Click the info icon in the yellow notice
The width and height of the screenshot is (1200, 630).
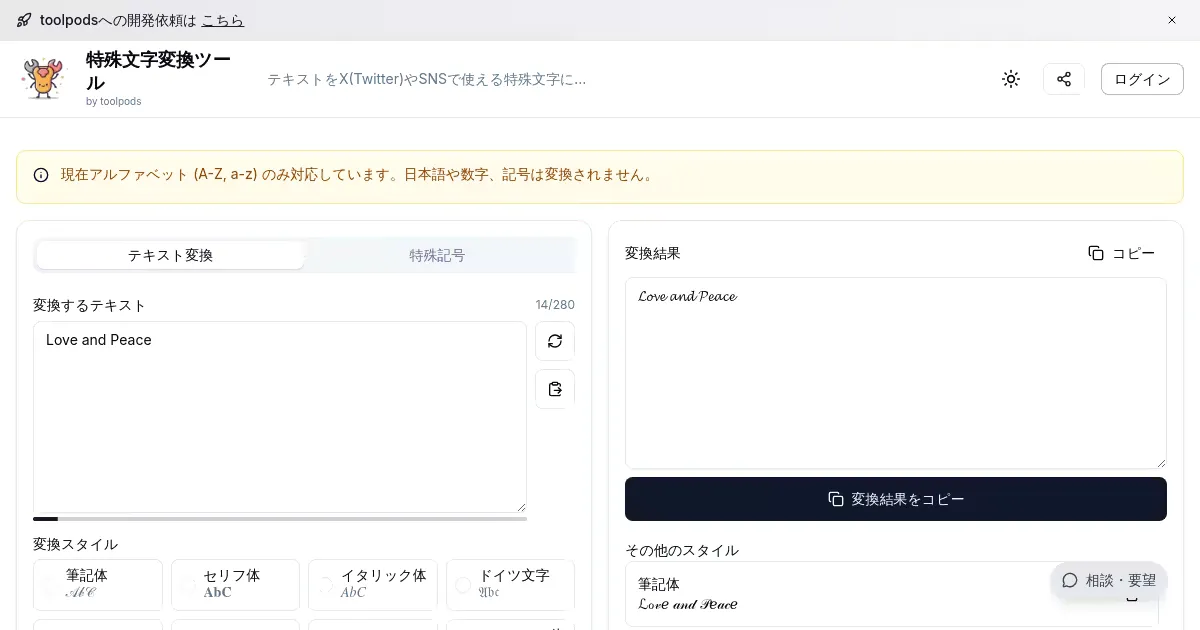41,175
